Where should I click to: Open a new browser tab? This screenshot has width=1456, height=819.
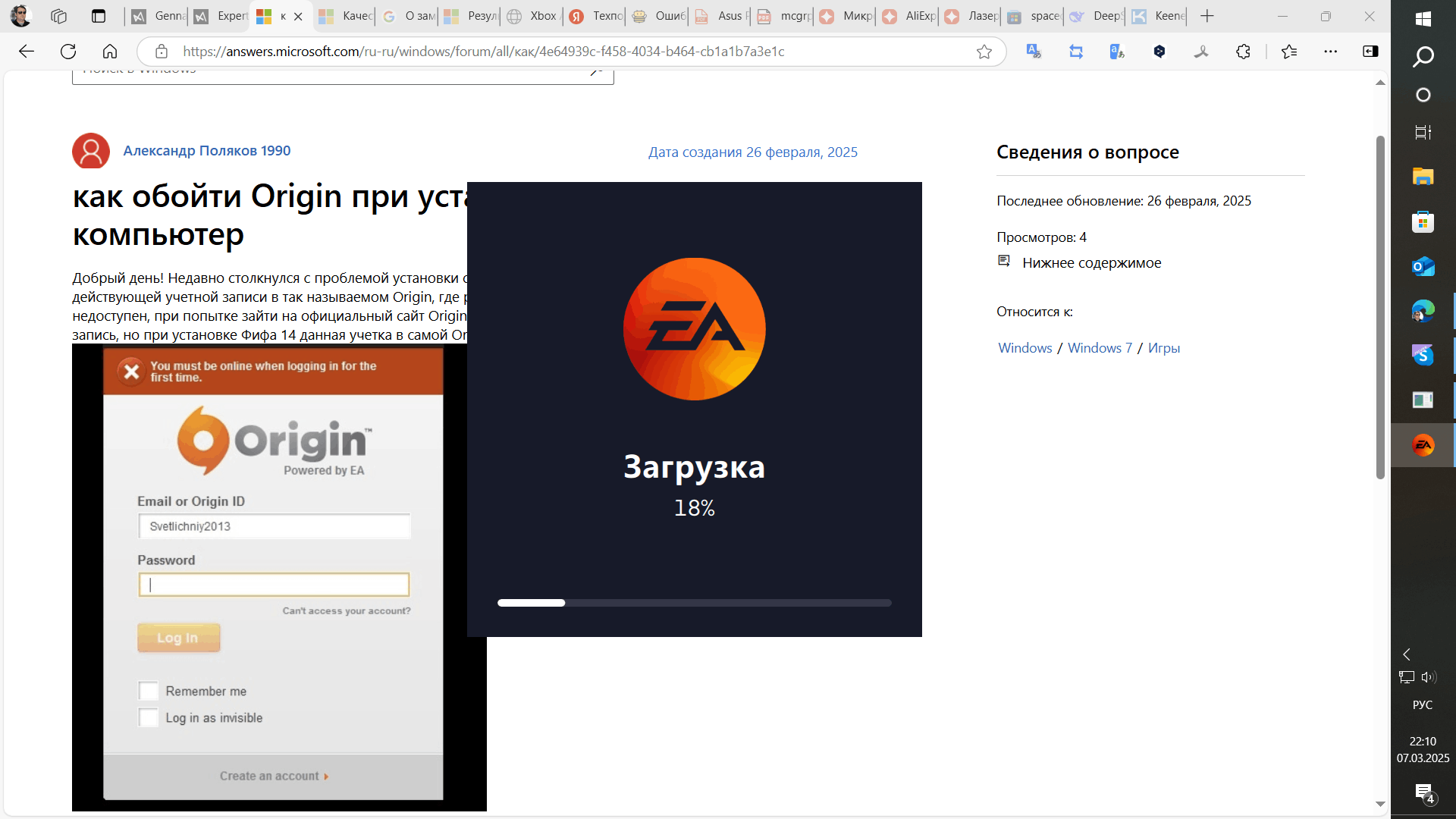tap(1207, 16)
